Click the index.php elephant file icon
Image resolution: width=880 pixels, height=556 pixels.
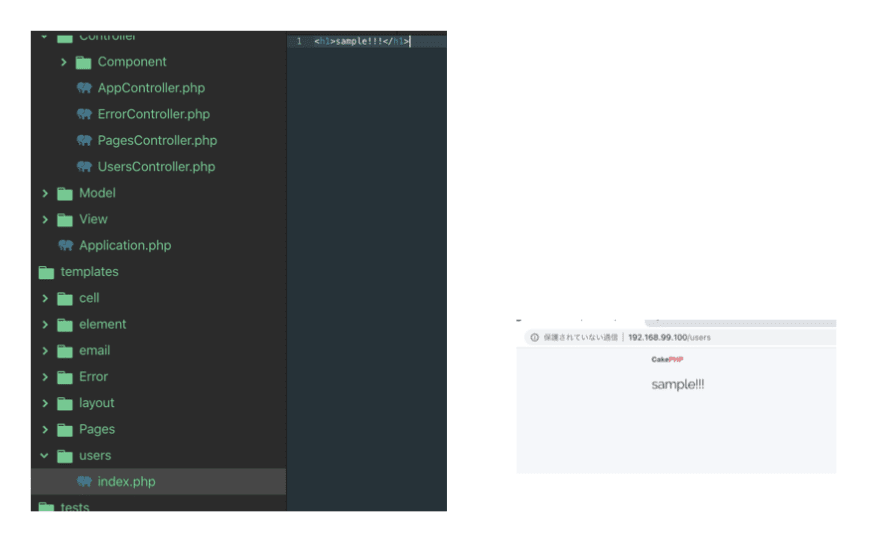pos(84,481)
